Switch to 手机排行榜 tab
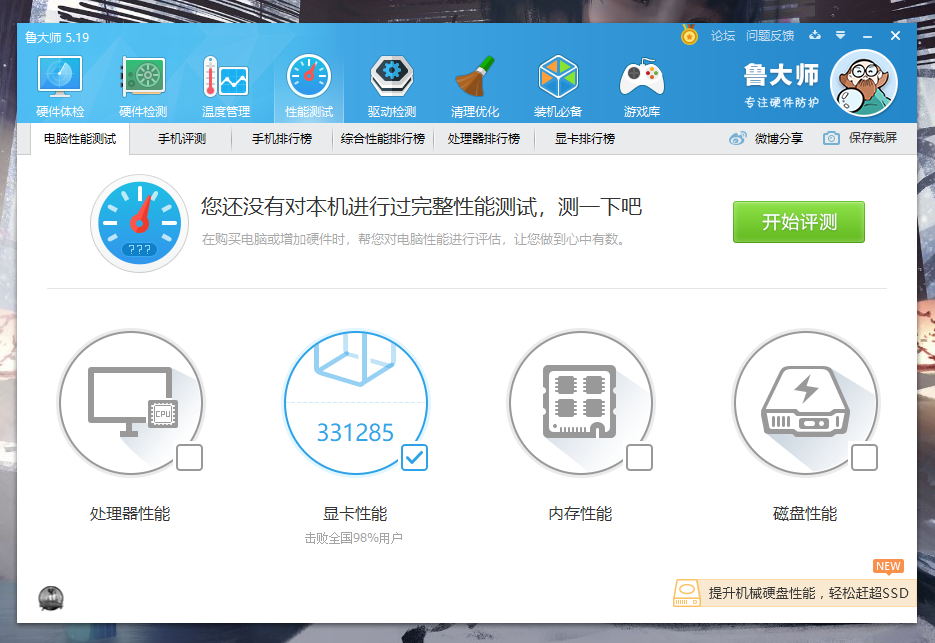 282,139
